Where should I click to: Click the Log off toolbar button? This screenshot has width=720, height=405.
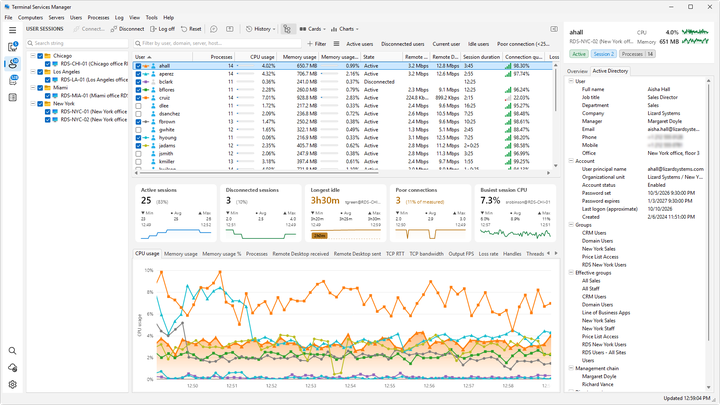click(x=162, y=29)
